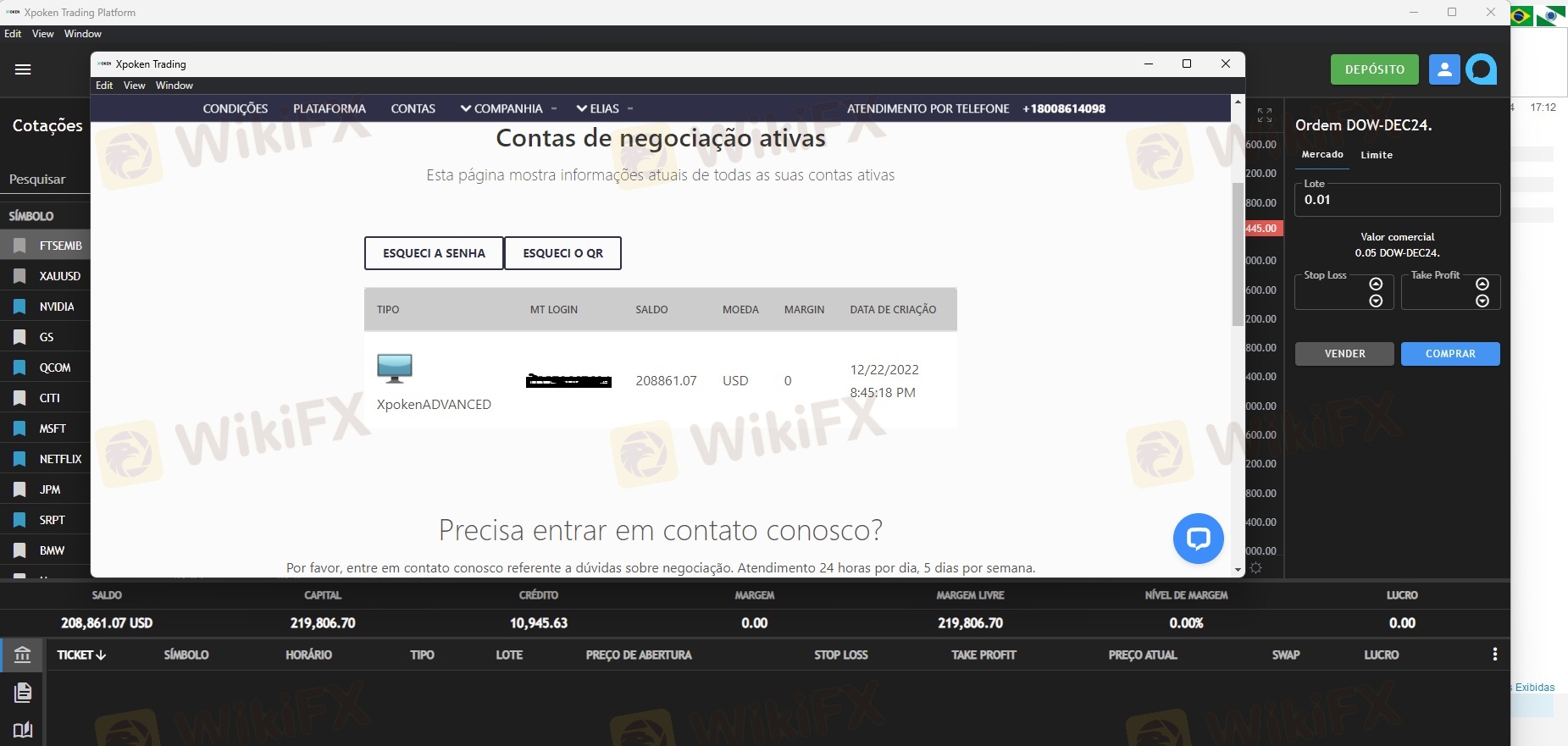Open the book icon in bottom sidebar
This screenshot has height=746, width=1568.
23,730
